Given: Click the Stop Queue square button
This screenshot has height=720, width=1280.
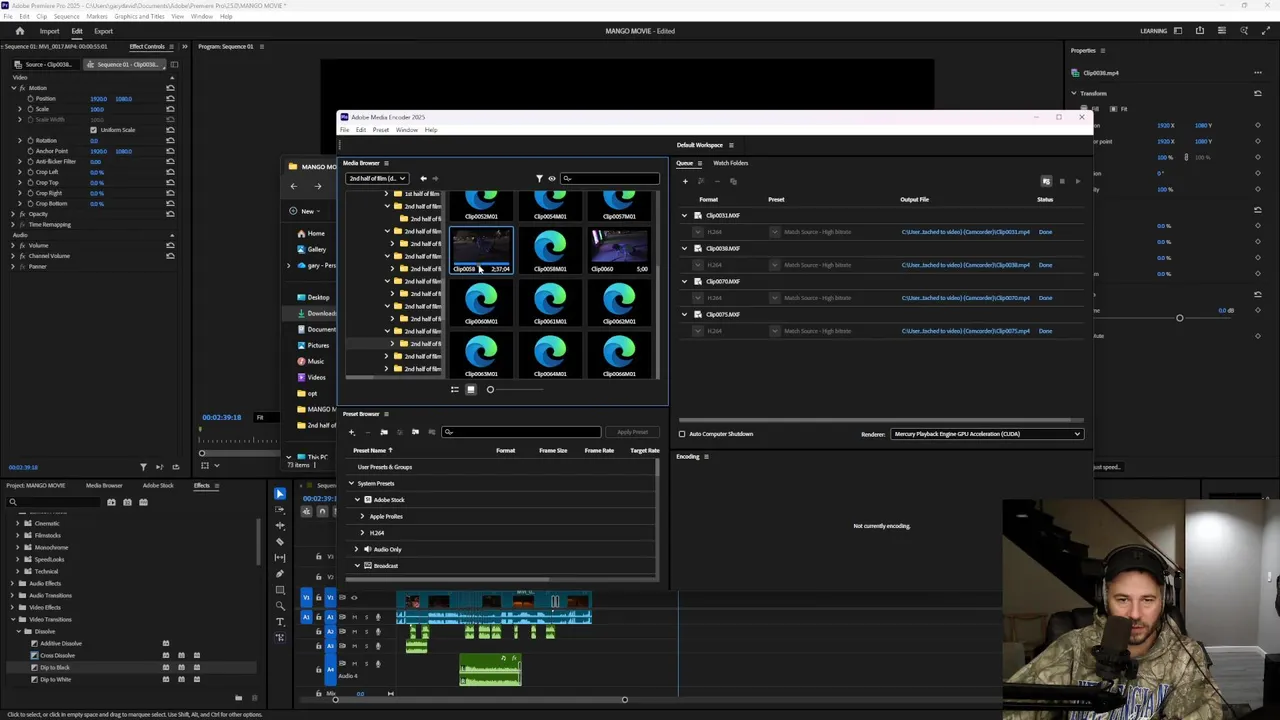Looking at the screenshot, I should 1062,181.
